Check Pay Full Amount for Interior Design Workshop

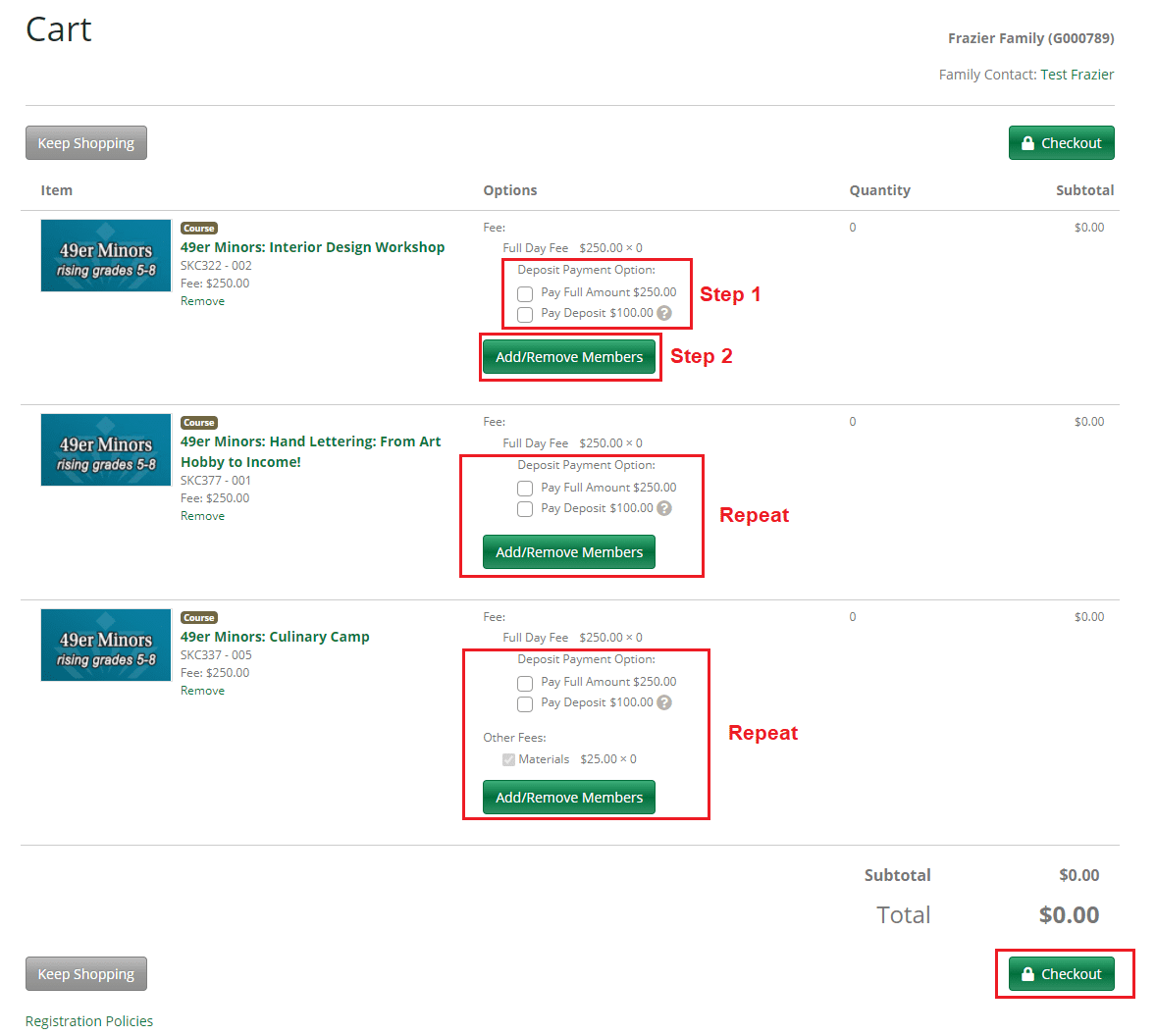[x=525, y=293]
